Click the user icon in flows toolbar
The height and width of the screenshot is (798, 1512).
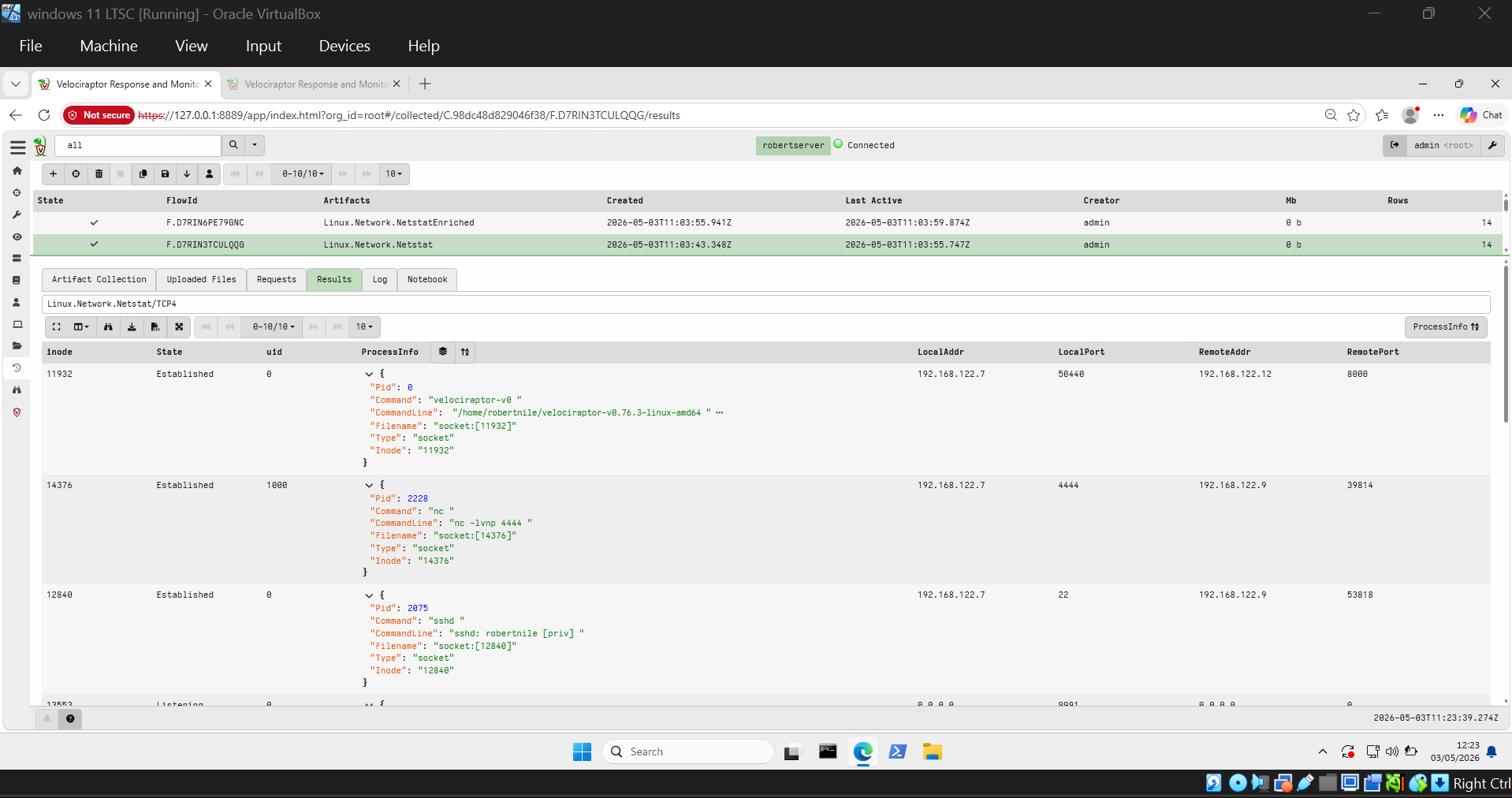[209, 173]
